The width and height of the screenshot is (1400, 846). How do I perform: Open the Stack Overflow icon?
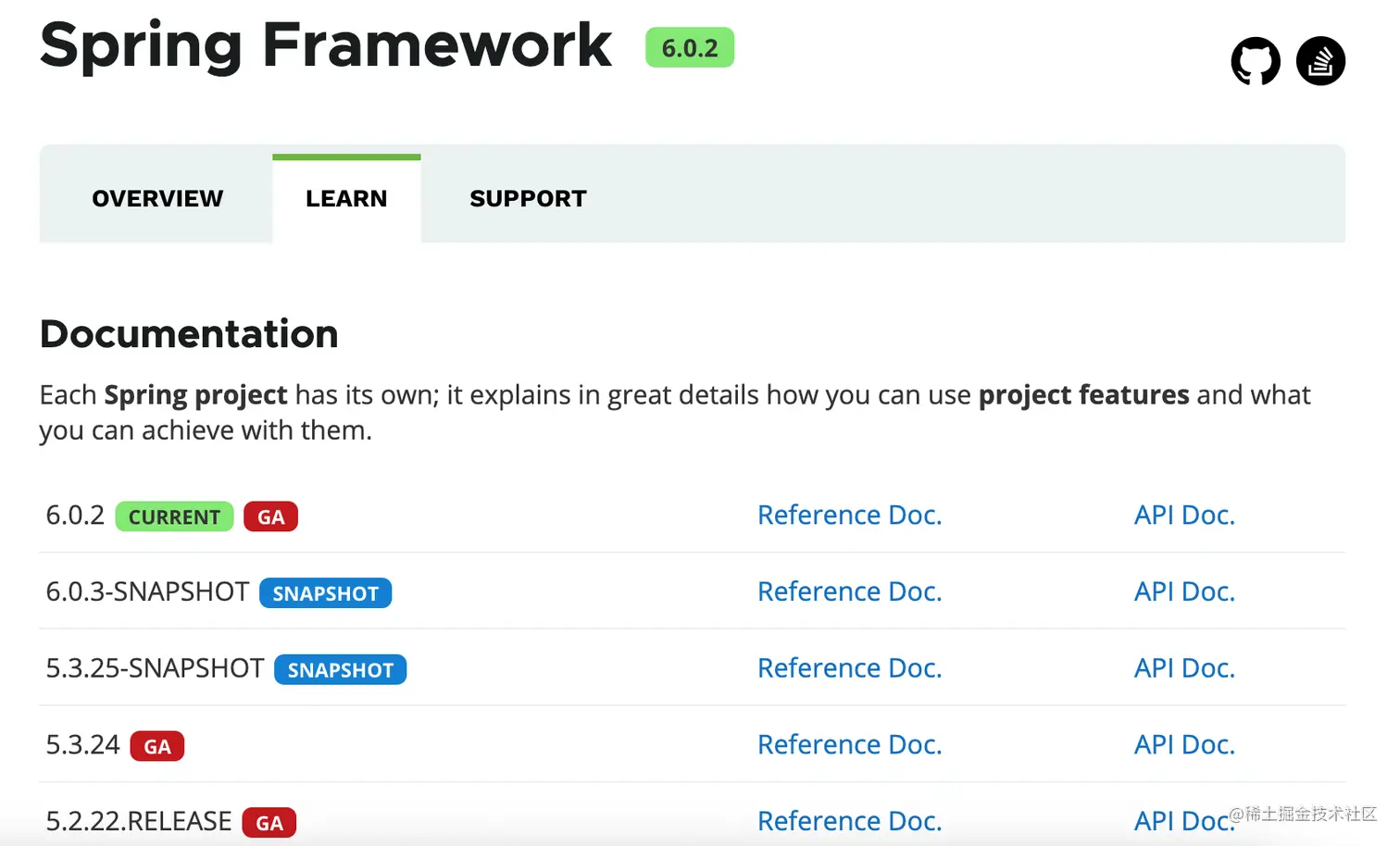pyautogui.click(x=1320, y=61)
